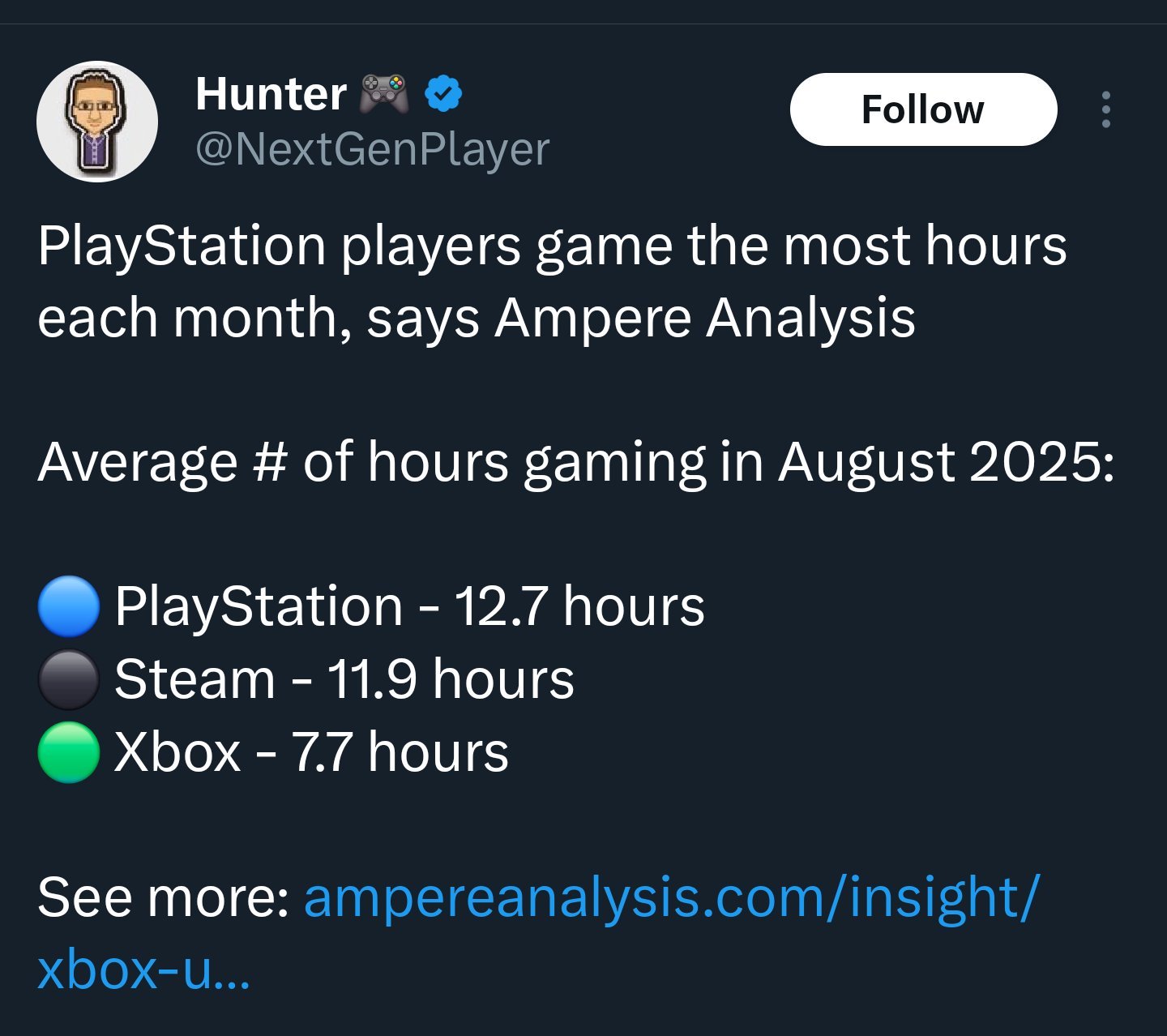Screen dimensions: 1167x1036
Task: Click the 'See more:' label text
Action: point(163,897)
